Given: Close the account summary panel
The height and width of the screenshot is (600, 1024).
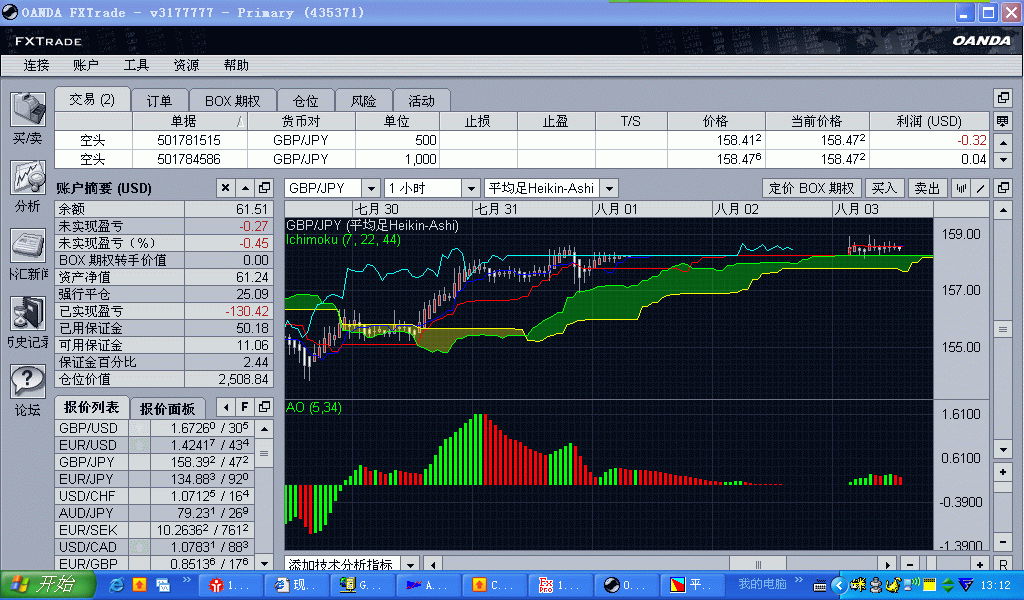Looking at the screenshot, I should [x=225, y=188].
